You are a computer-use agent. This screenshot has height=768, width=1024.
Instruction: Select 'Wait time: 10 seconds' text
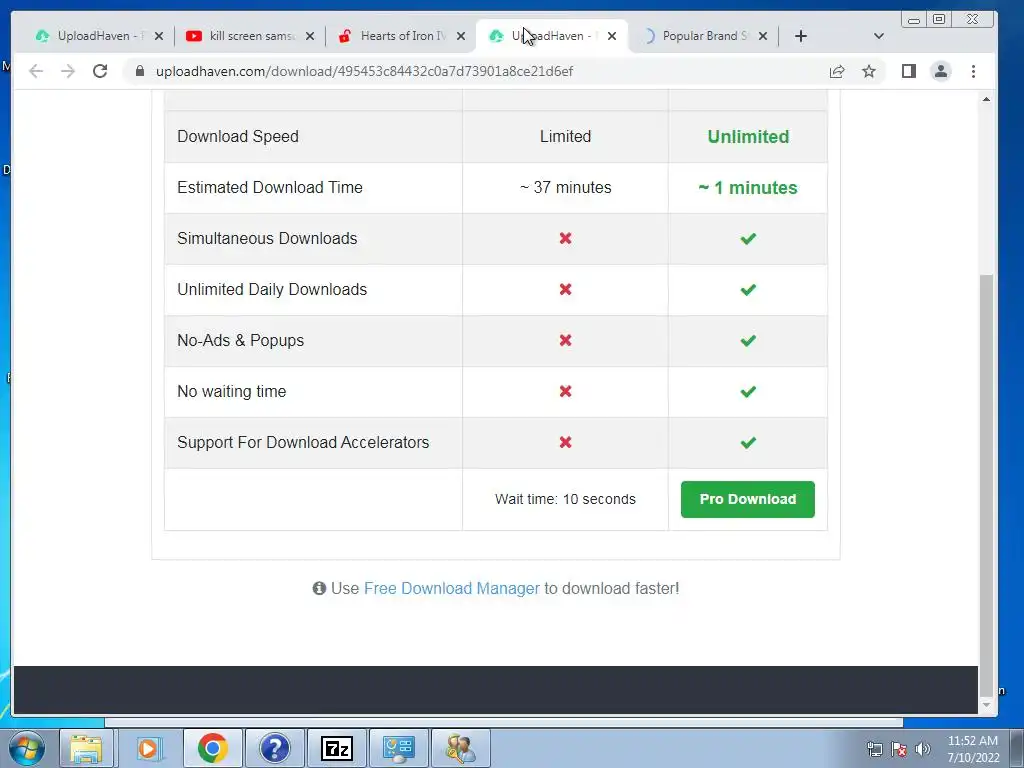click(565, 499)
